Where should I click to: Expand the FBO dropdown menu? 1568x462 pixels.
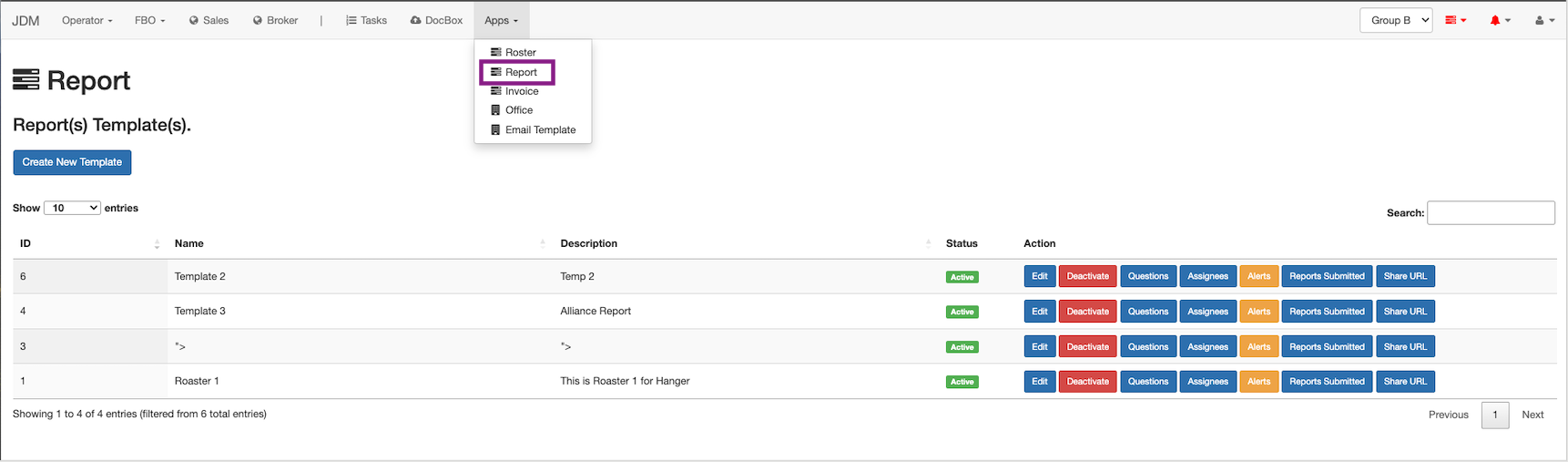150,20
